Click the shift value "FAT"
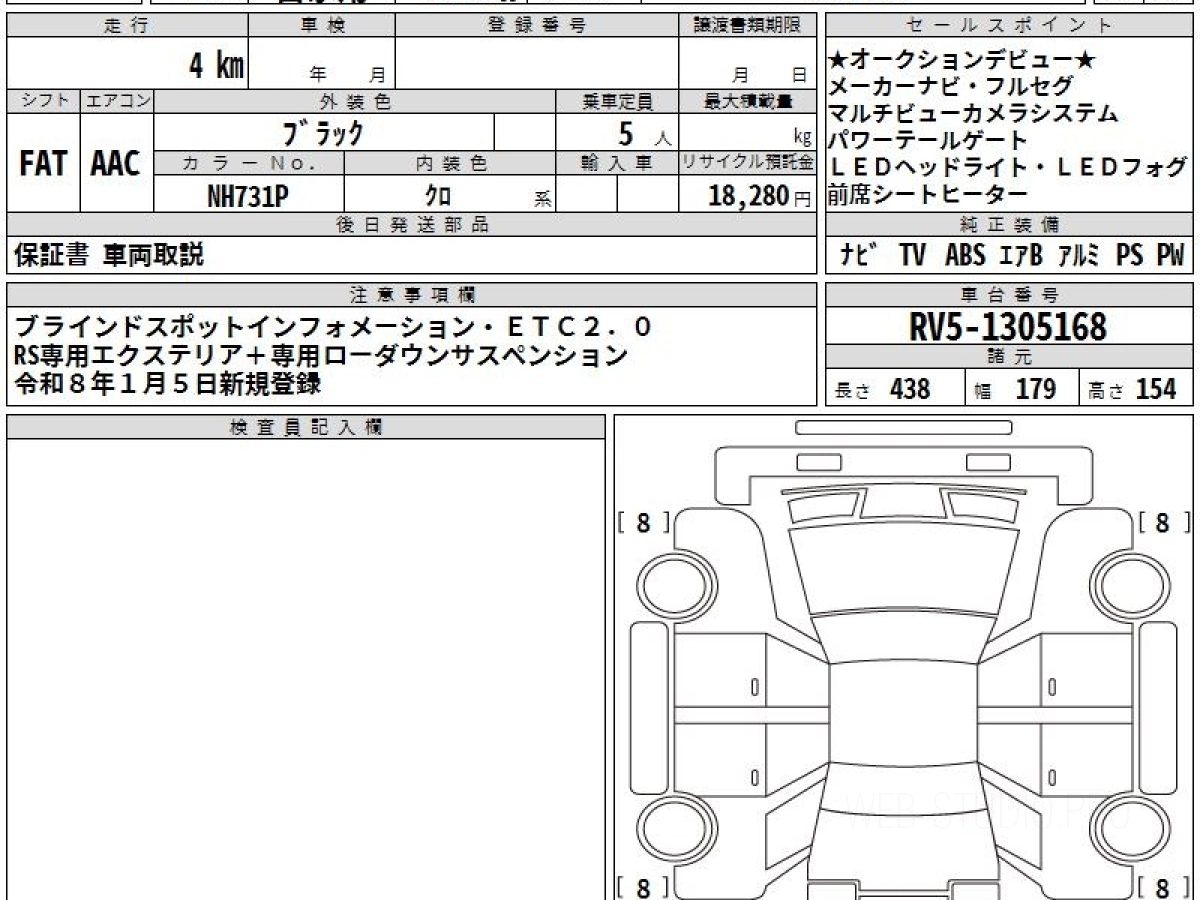 click(x=43, y=164)
